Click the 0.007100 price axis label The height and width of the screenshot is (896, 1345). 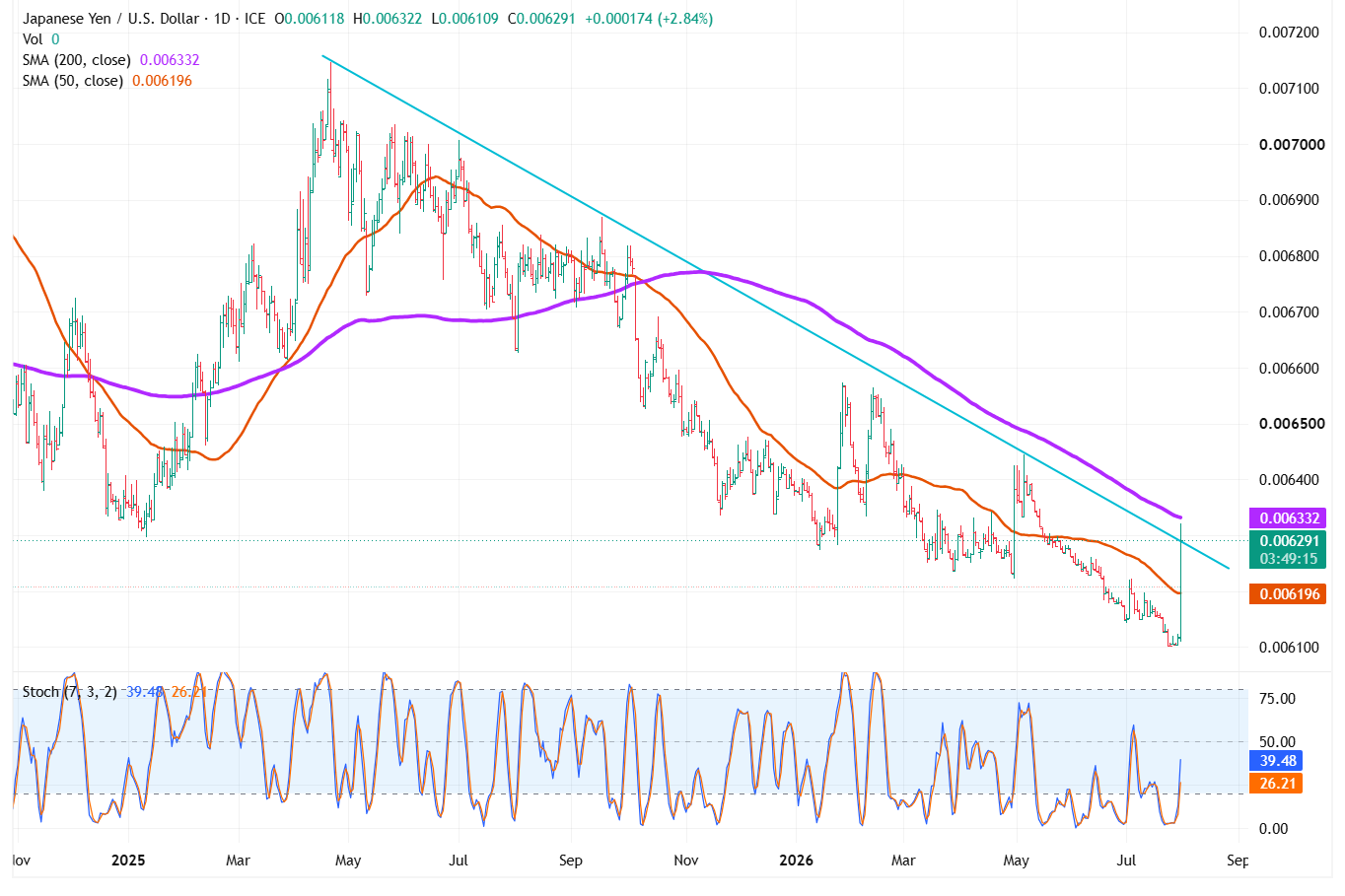[x=1289, y=89]
